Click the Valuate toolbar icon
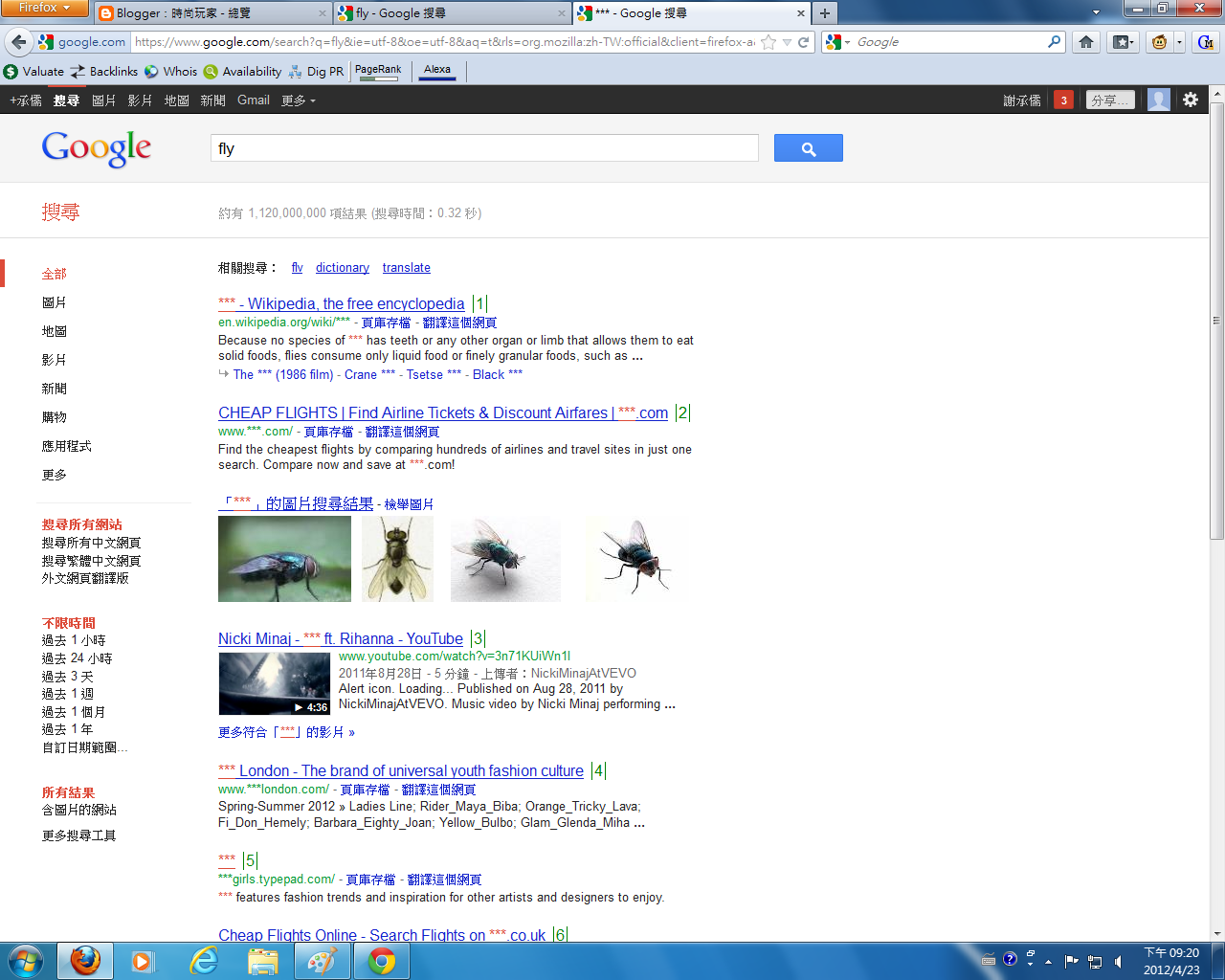Image resolution: width=1225 pixels, height=980 pixels. (x=33, y=72)
